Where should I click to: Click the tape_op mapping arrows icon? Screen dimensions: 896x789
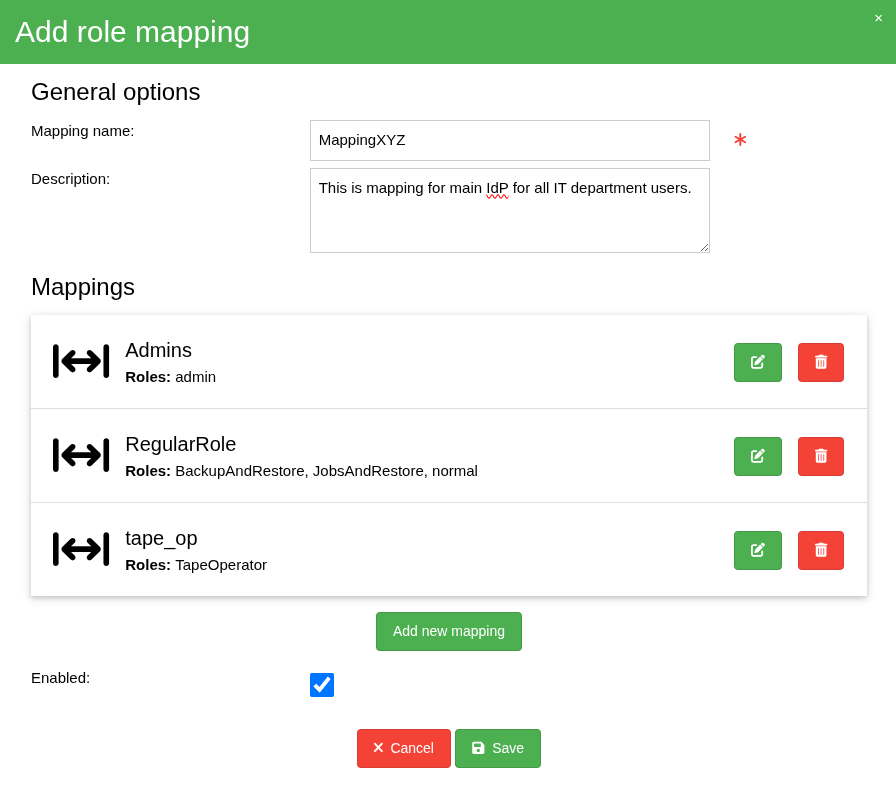81,549
